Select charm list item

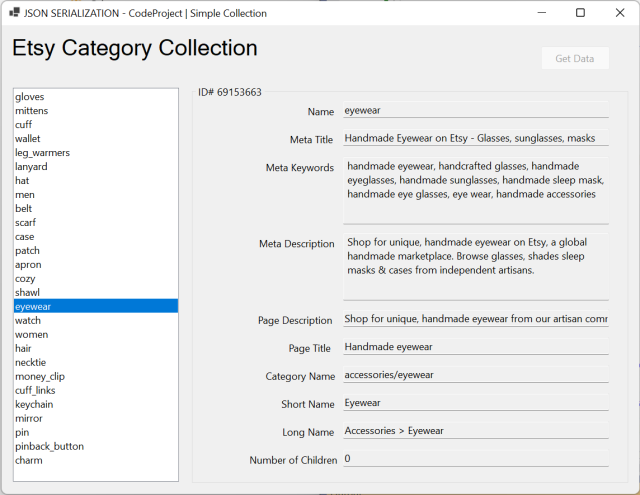pyautogui.click(x=96, y=460)
